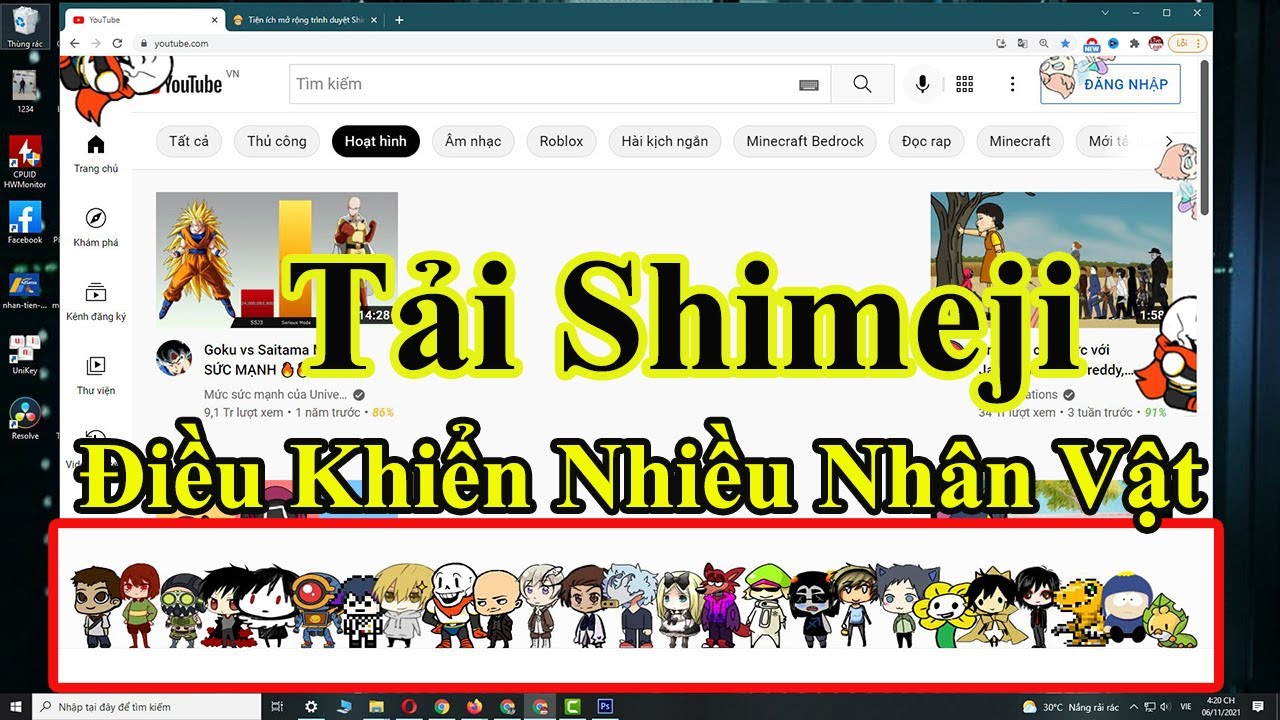Click the Windows Start button

coord(16,706)
